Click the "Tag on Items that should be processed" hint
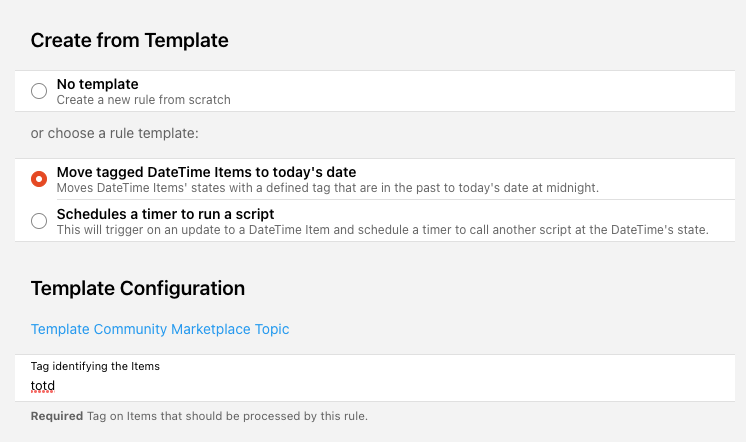The height and width of the screenshot is (442, 746). [x=226, y=416]
